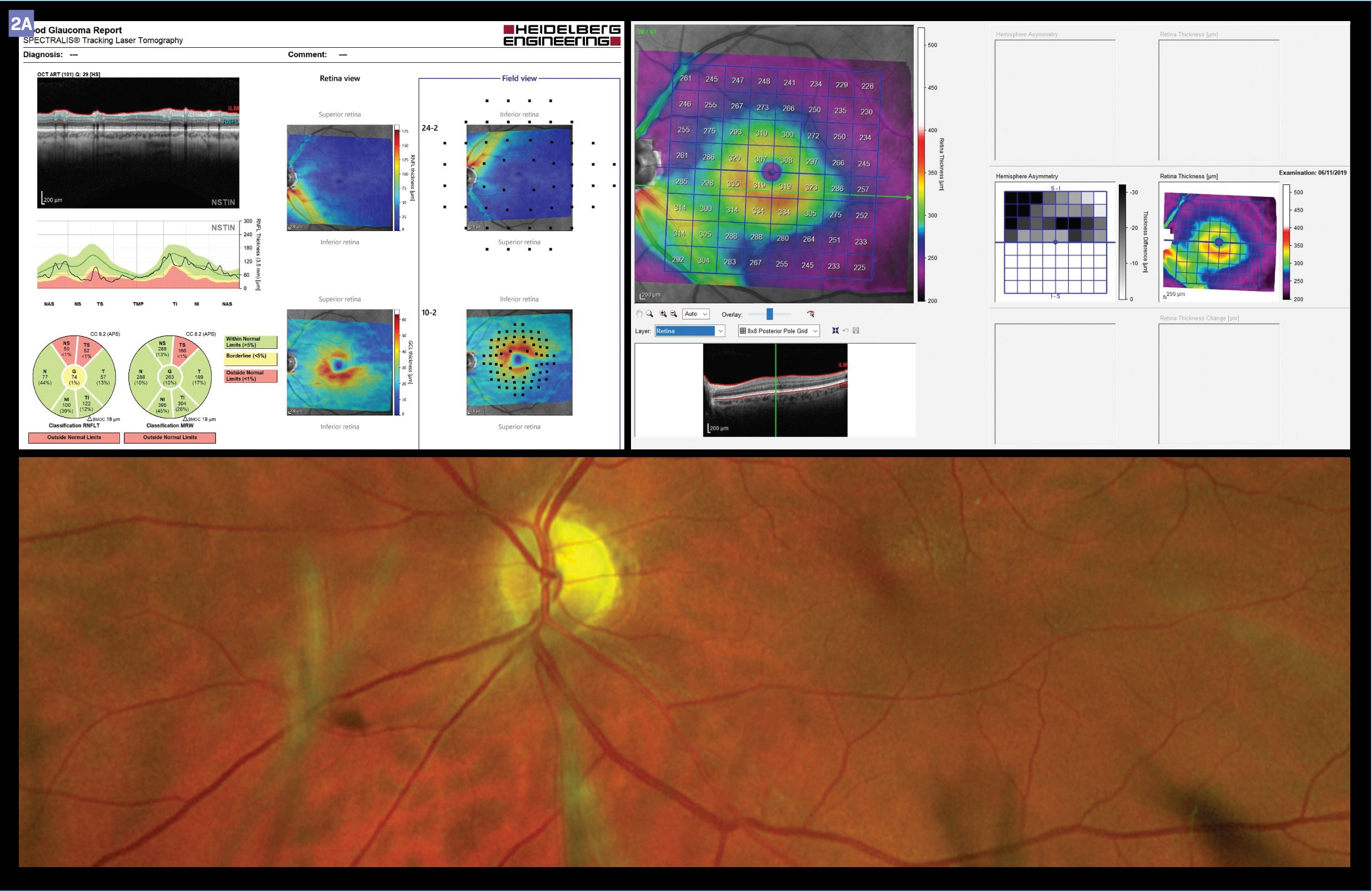
Task: Click the center grid arrows icon
Action: tap(835, 331)
